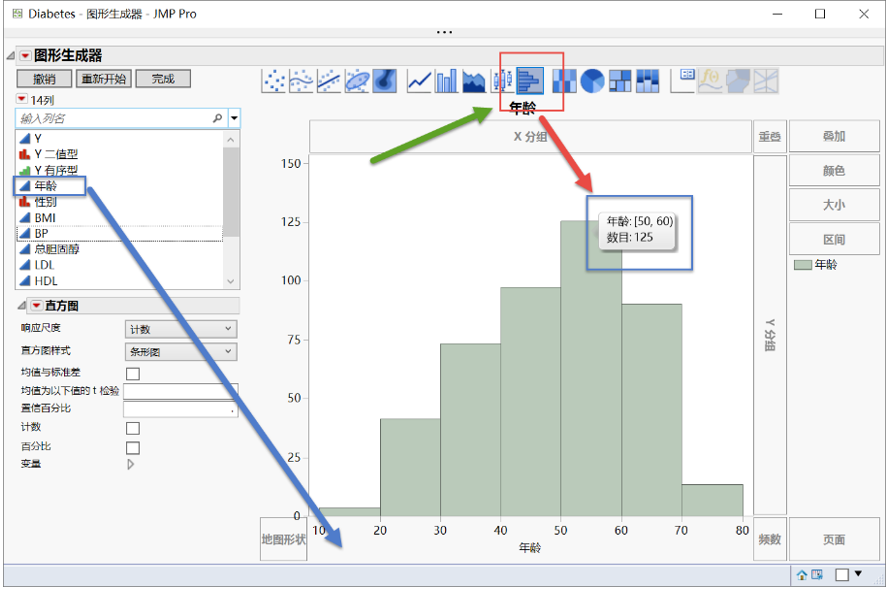Screen dimensions: 892x593
Task: Click the search magnifier icon in column filter
Action: (217, 118)
